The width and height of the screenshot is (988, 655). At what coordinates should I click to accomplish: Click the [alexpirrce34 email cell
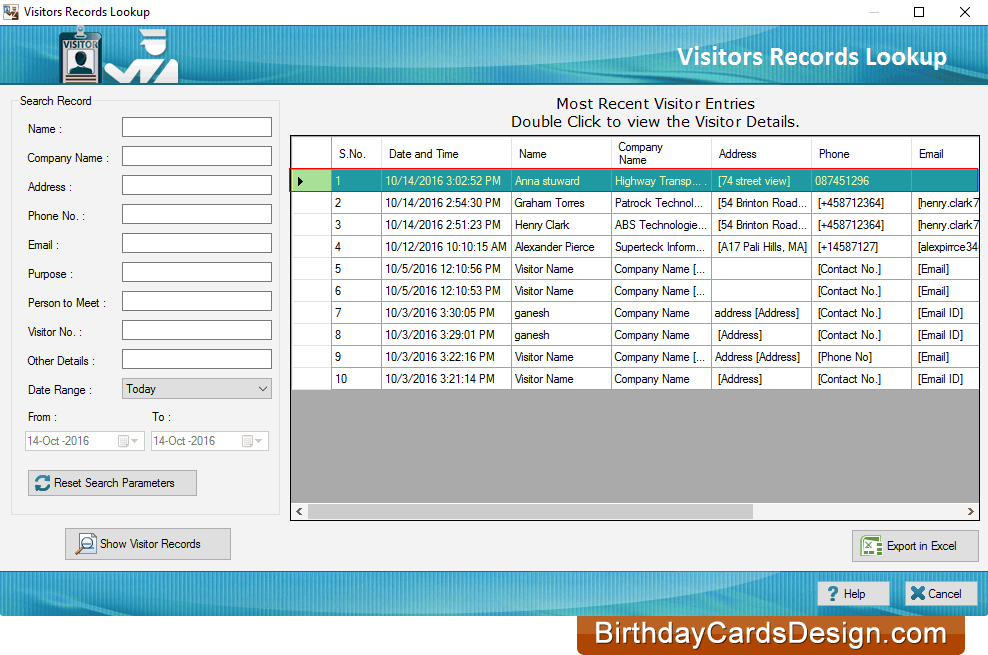[x=945, y=247]
